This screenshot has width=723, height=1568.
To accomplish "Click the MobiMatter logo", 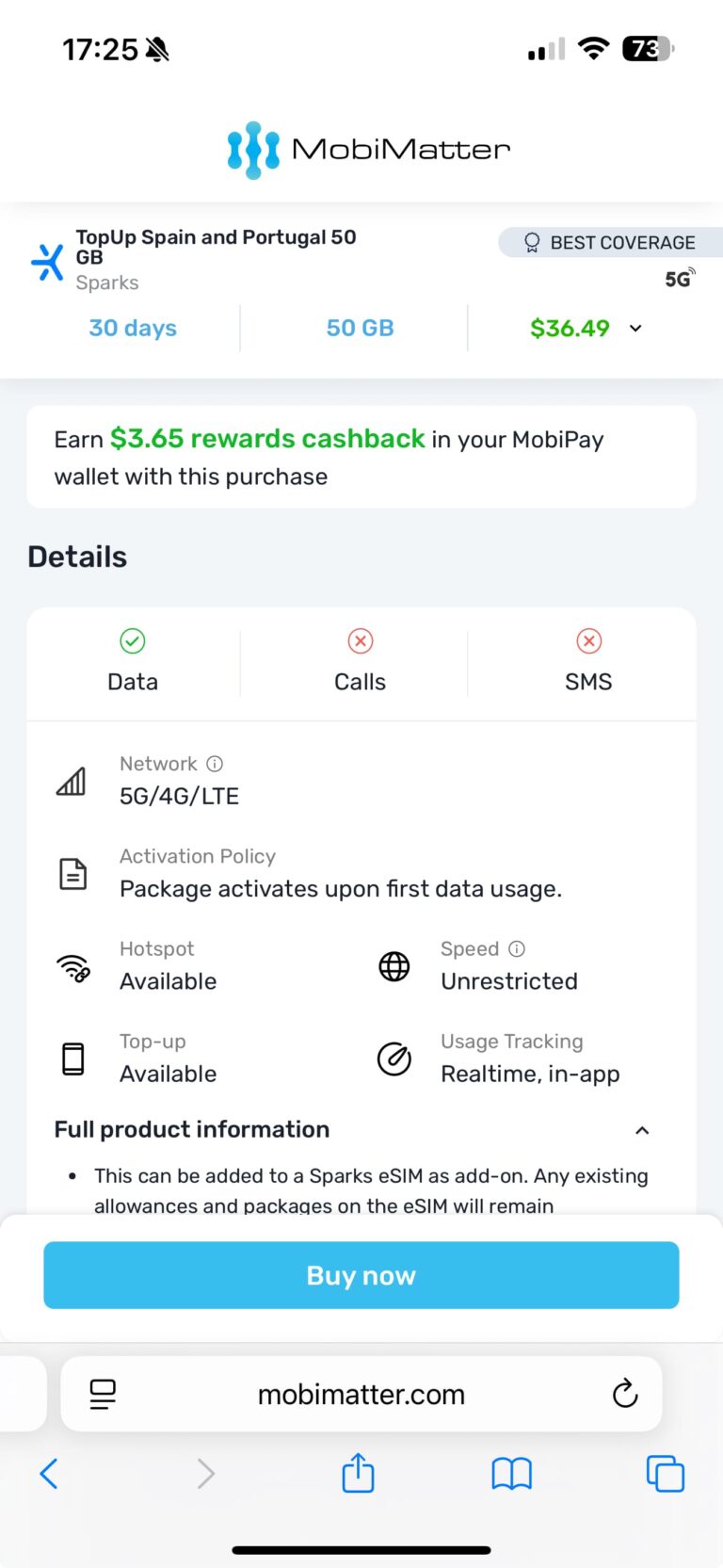I will click(367, 148).
